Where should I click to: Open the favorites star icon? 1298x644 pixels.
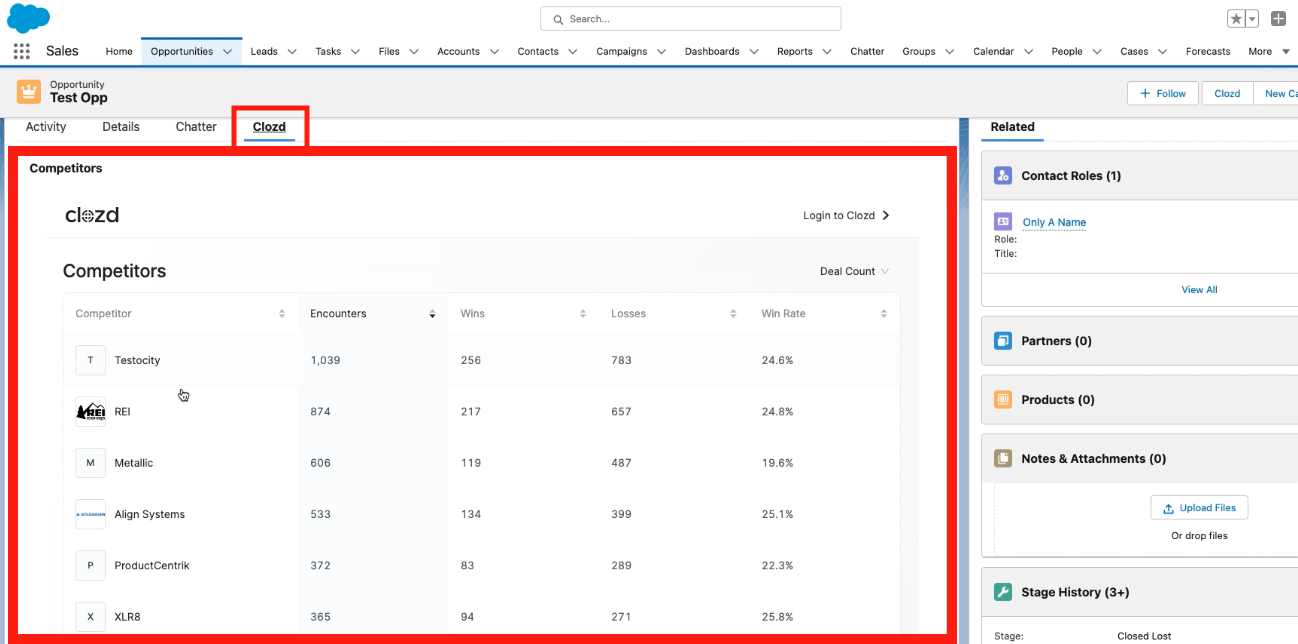pos(1236,19)
